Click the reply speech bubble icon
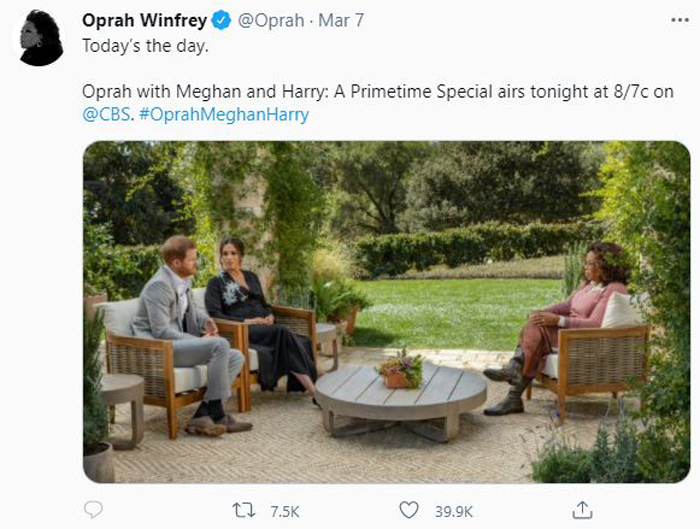 point(93,510)
